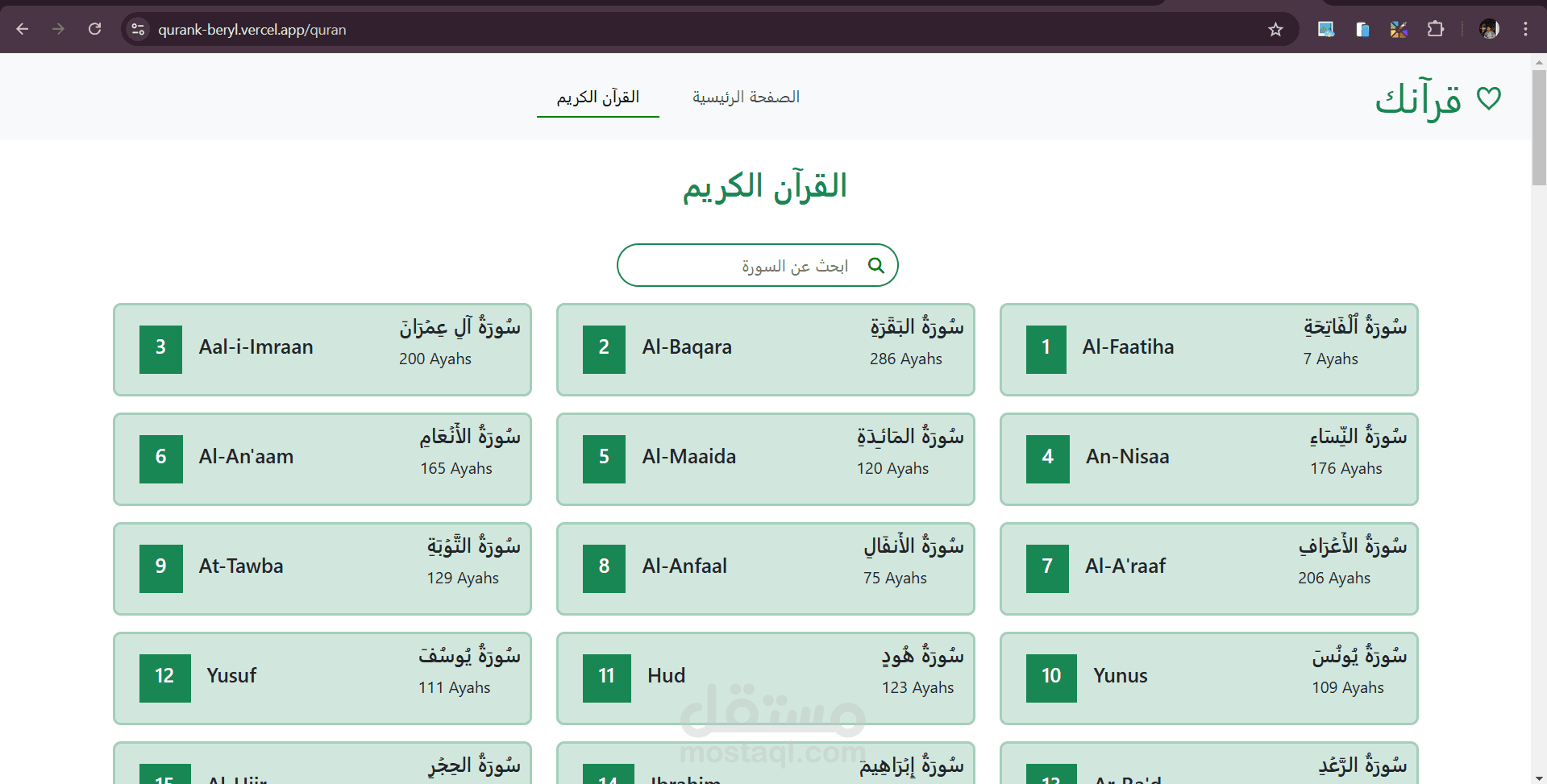Open the browser extensions puzzle icon
This screenshot has height=784, width=1547.
(1435, 29)
